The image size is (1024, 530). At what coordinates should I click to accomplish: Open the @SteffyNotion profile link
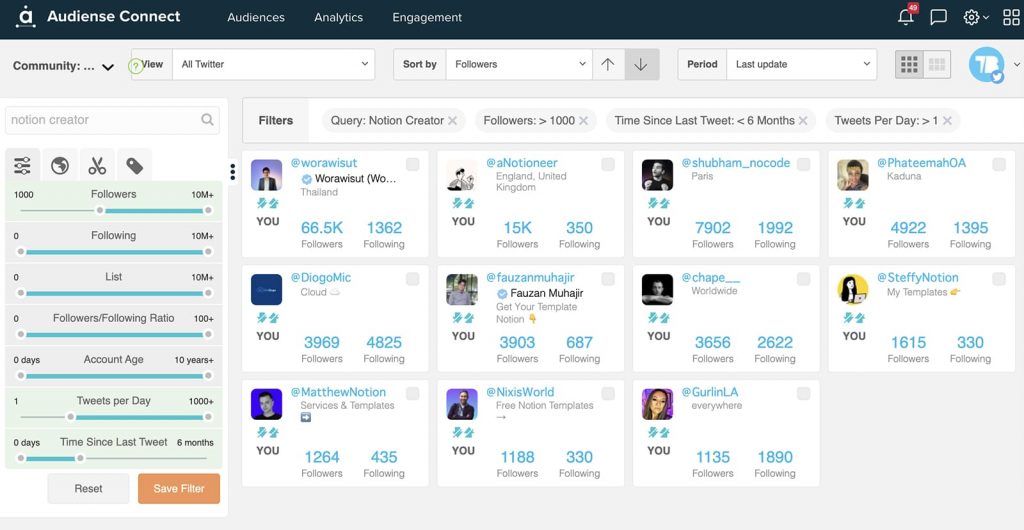click(x=918, y=277)
